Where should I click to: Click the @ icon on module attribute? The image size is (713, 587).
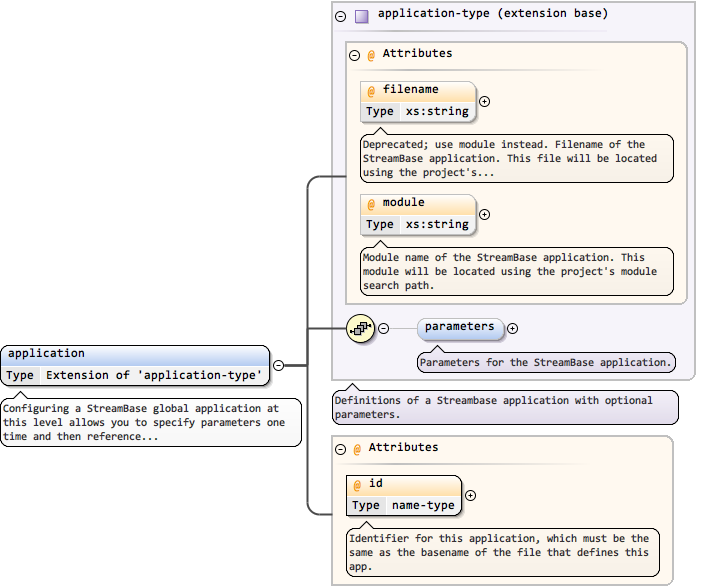[x=371, y=204]
